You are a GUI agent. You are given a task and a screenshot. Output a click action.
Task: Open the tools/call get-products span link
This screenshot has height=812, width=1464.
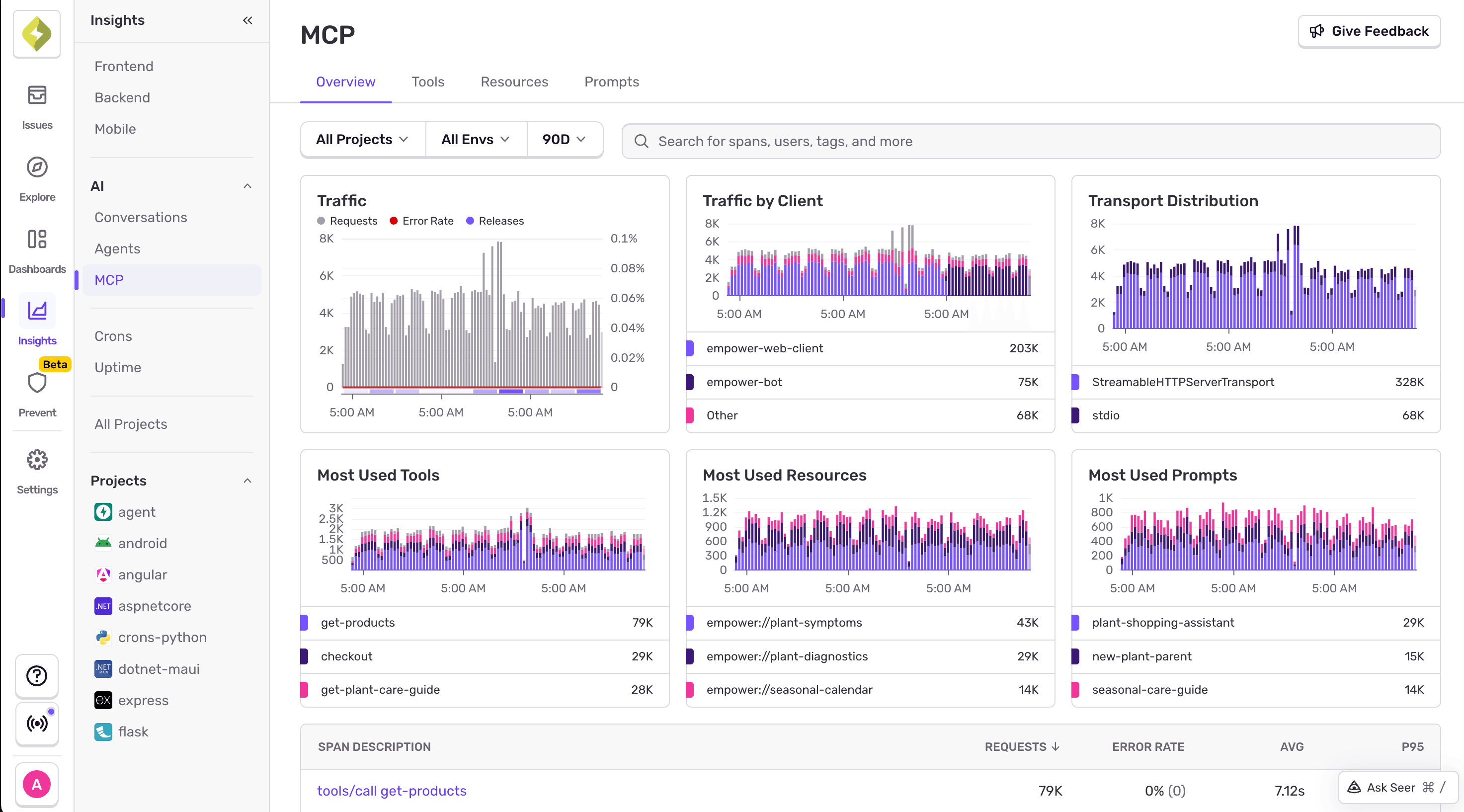click(392, 791)
